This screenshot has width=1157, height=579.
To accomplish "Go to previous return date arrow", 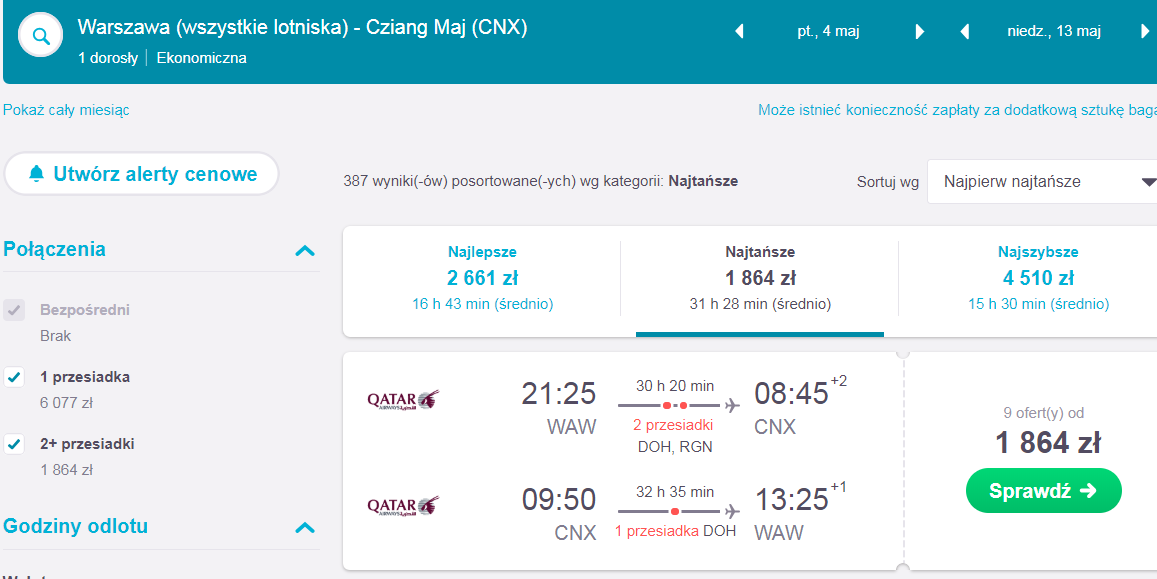I will [x=964, y=32].
